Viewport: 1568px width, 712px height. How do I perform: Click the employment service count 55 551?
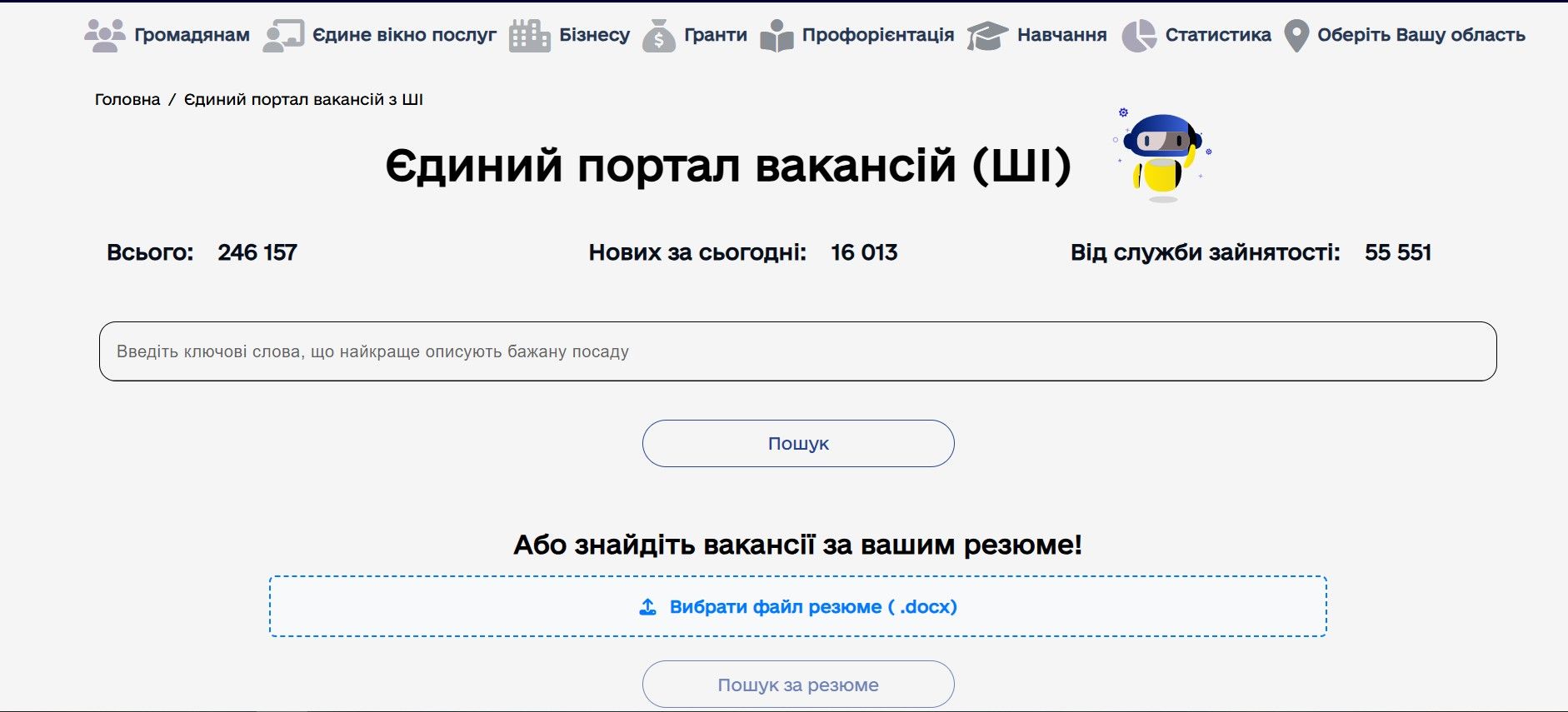pyautogui.click(x=1398, y=252)
